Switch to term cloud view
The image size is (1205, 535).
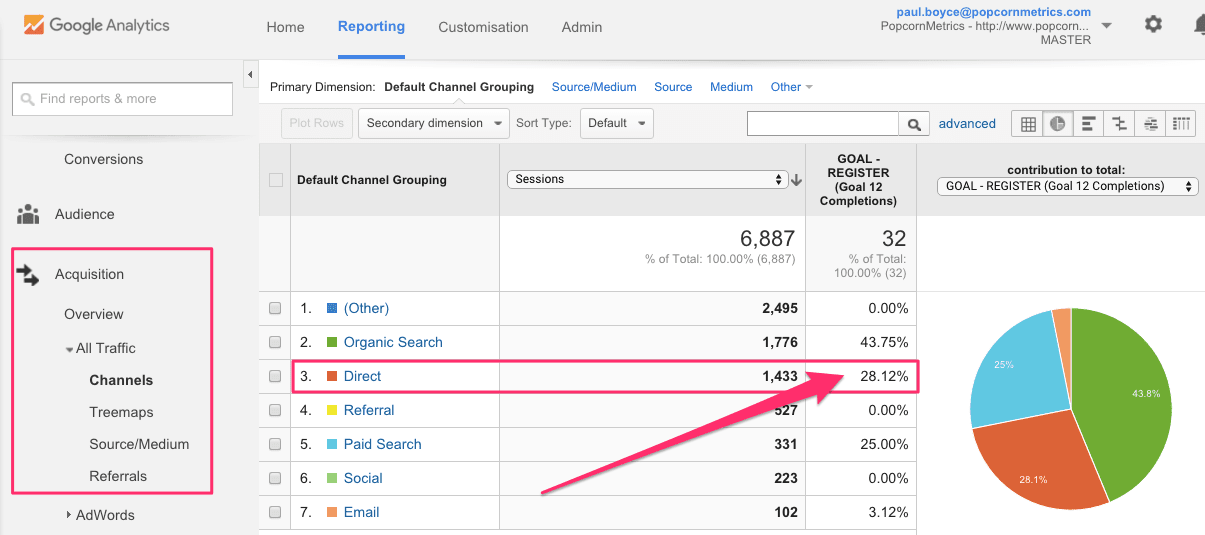[x=1150, y=124]
